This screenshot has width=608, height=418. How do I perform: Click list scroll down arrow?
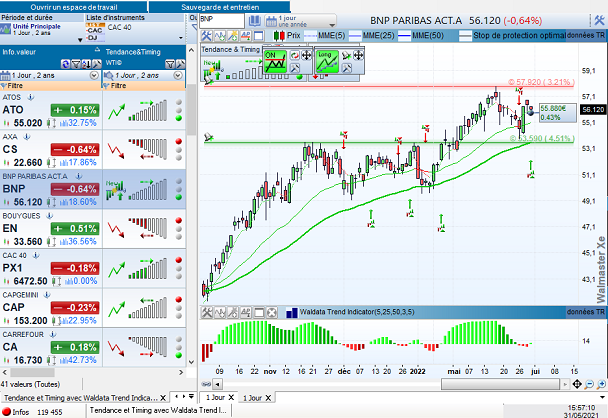pos(191,362)
